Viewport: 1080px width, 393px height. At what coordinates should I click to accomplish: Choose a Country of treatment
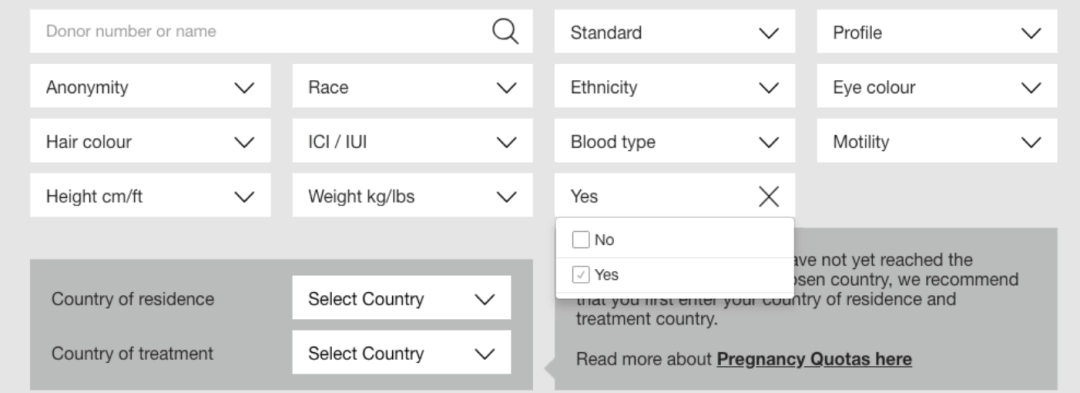pos(402,352)
